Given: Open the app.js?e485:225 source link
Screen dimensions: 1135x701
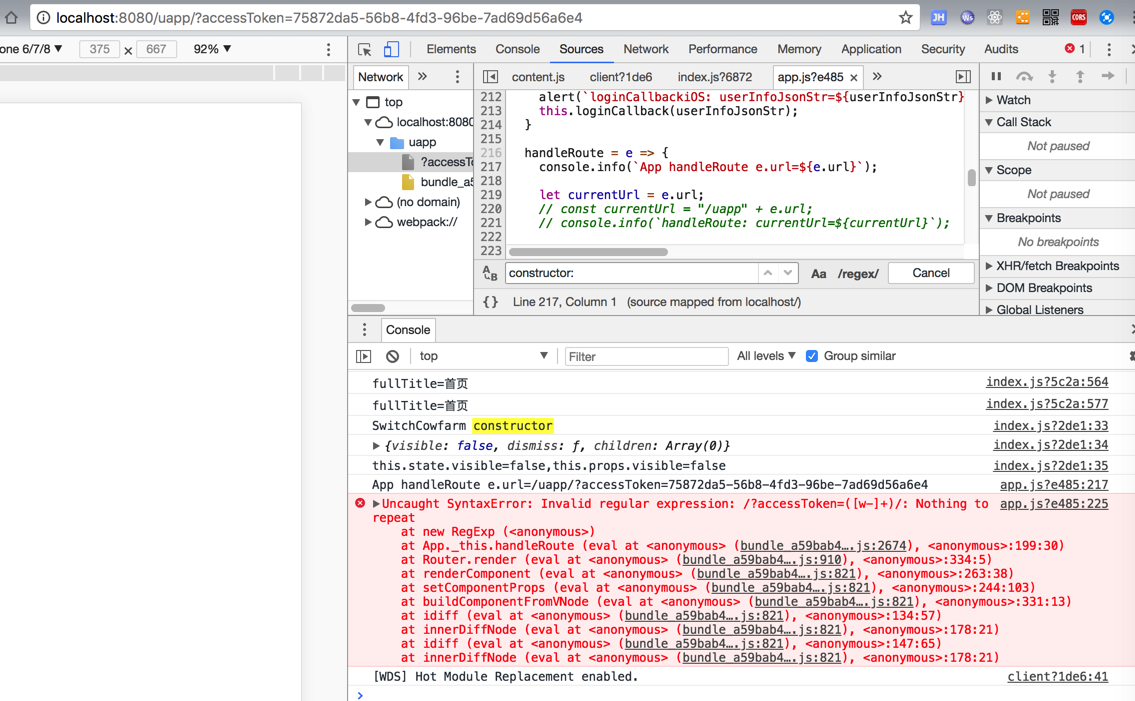Looking at the screenshot, I should (1053, 504).
